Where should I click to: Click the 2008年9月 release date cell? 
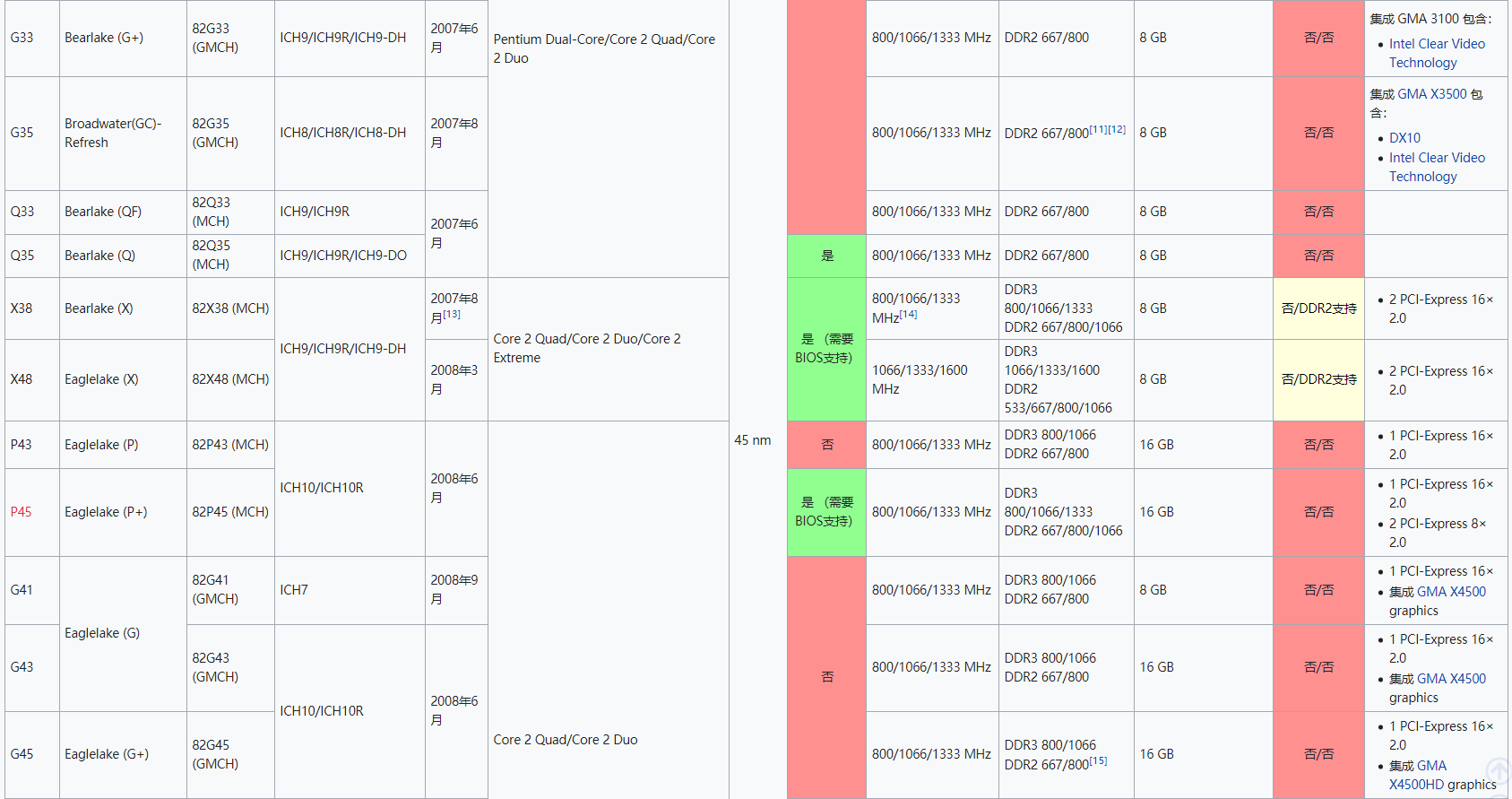456,590
